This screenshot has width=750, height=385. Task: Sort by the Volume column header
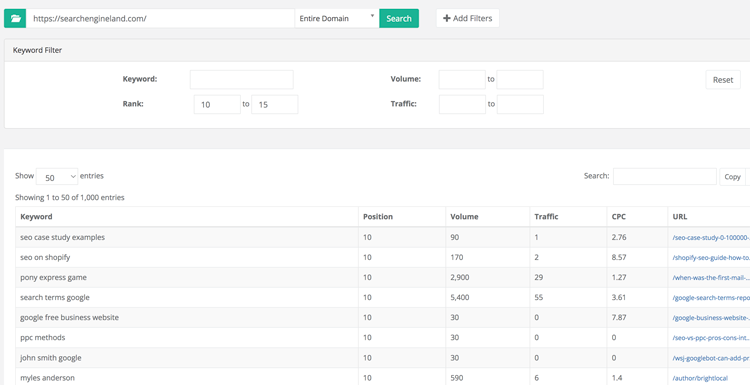click(x=487, y=217)
